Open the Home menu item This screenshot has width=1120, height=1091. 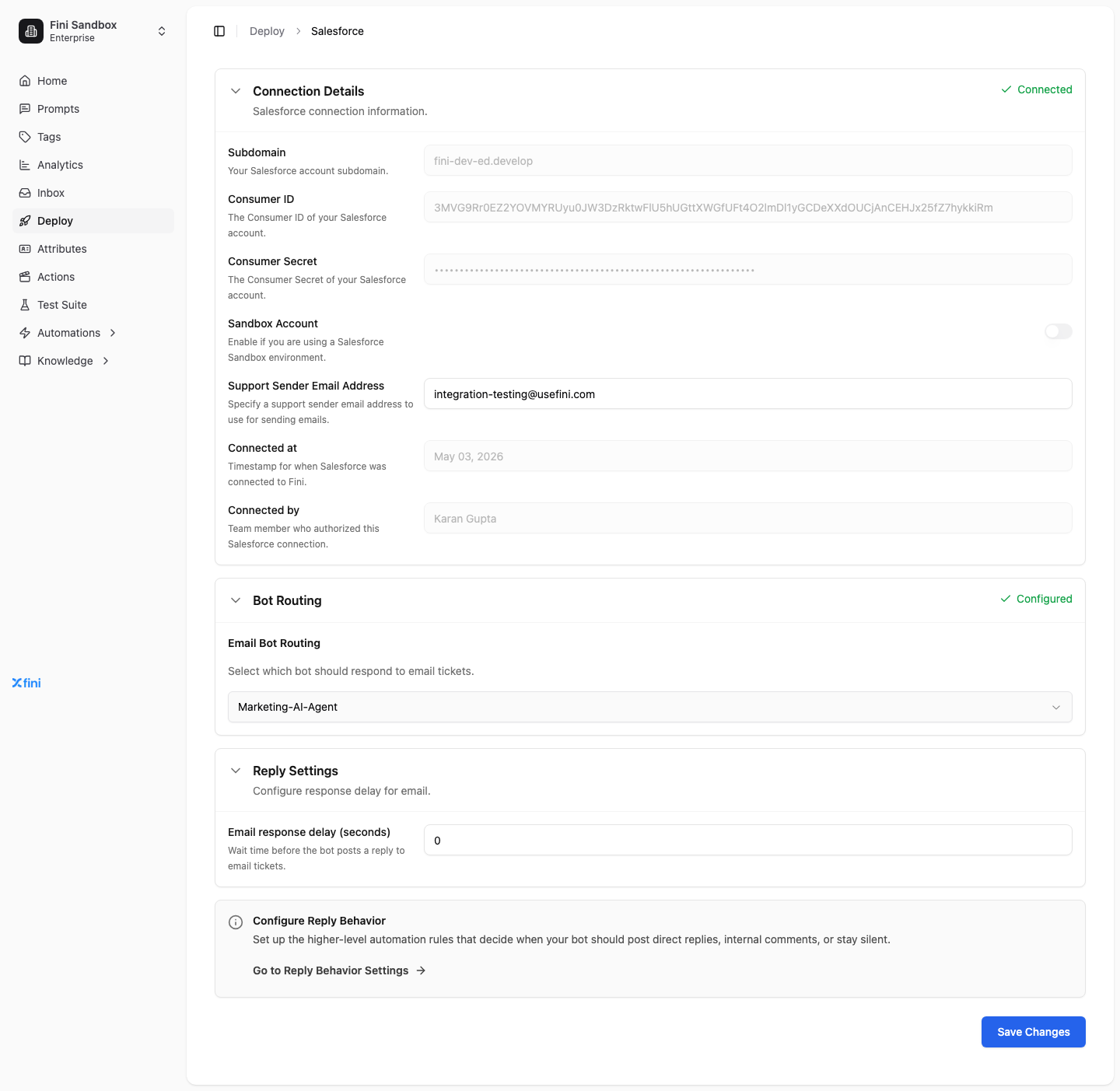pyautogui.click(x=93, y=81)
